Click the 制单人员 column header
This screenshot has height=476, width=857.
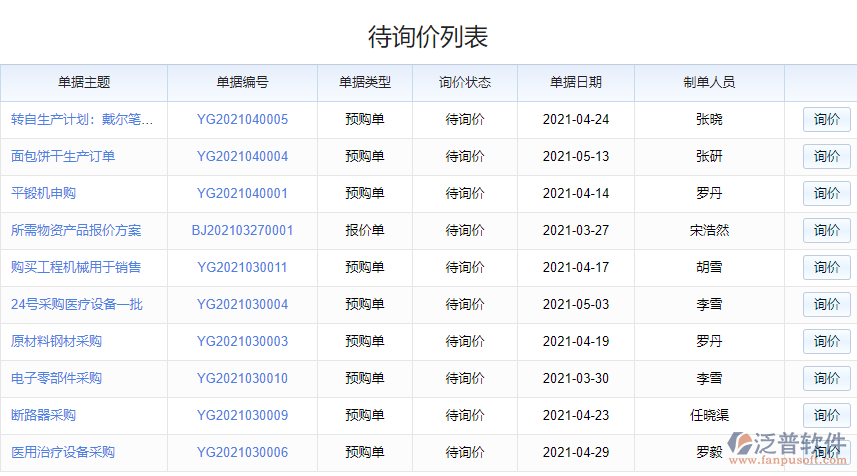(x=709, y=82)
